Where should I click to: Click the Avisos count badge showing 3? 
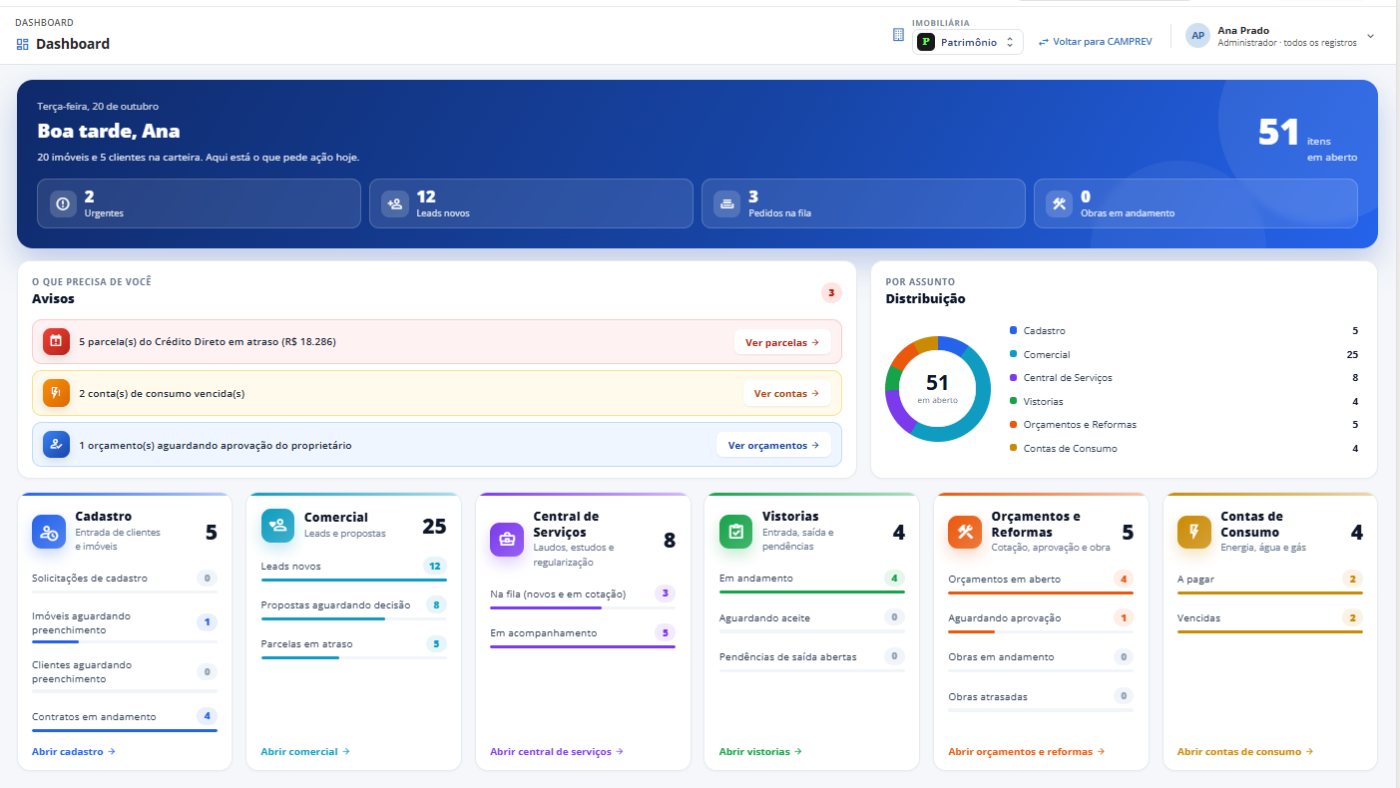pos(831,293)
